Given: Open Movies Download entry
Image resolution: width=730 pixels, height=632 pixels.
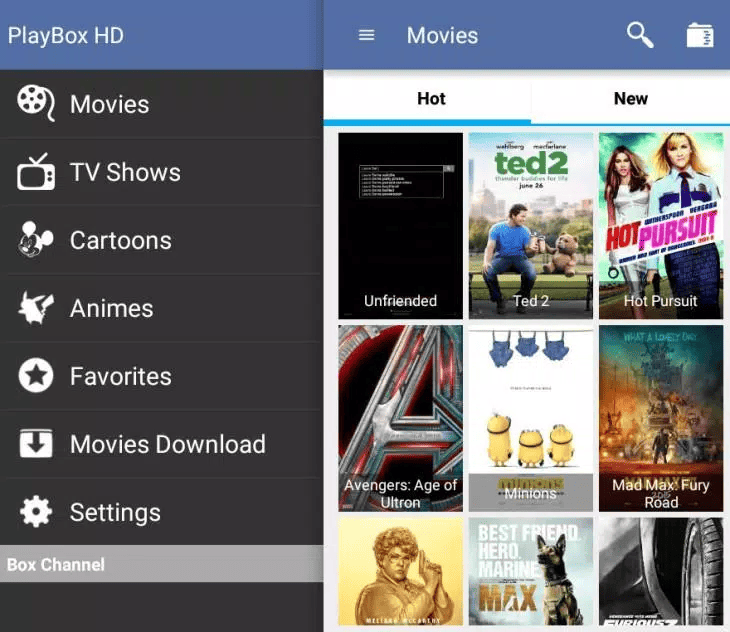Looking at the screenshot, I should (x=161, y=444).
